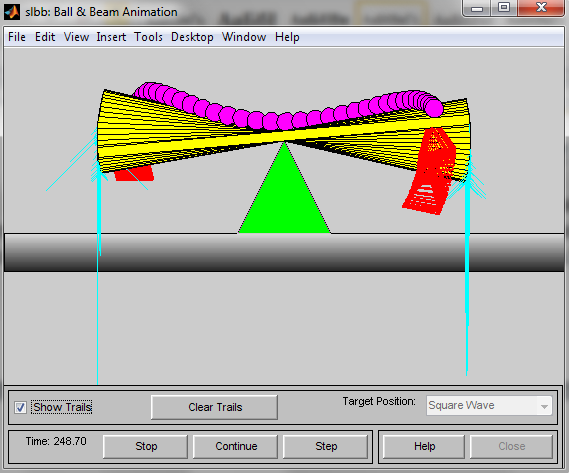The height and width of the screenshot is (473, 569).
Task: Open the Edit menu
Action: click(x=45, y=37)
